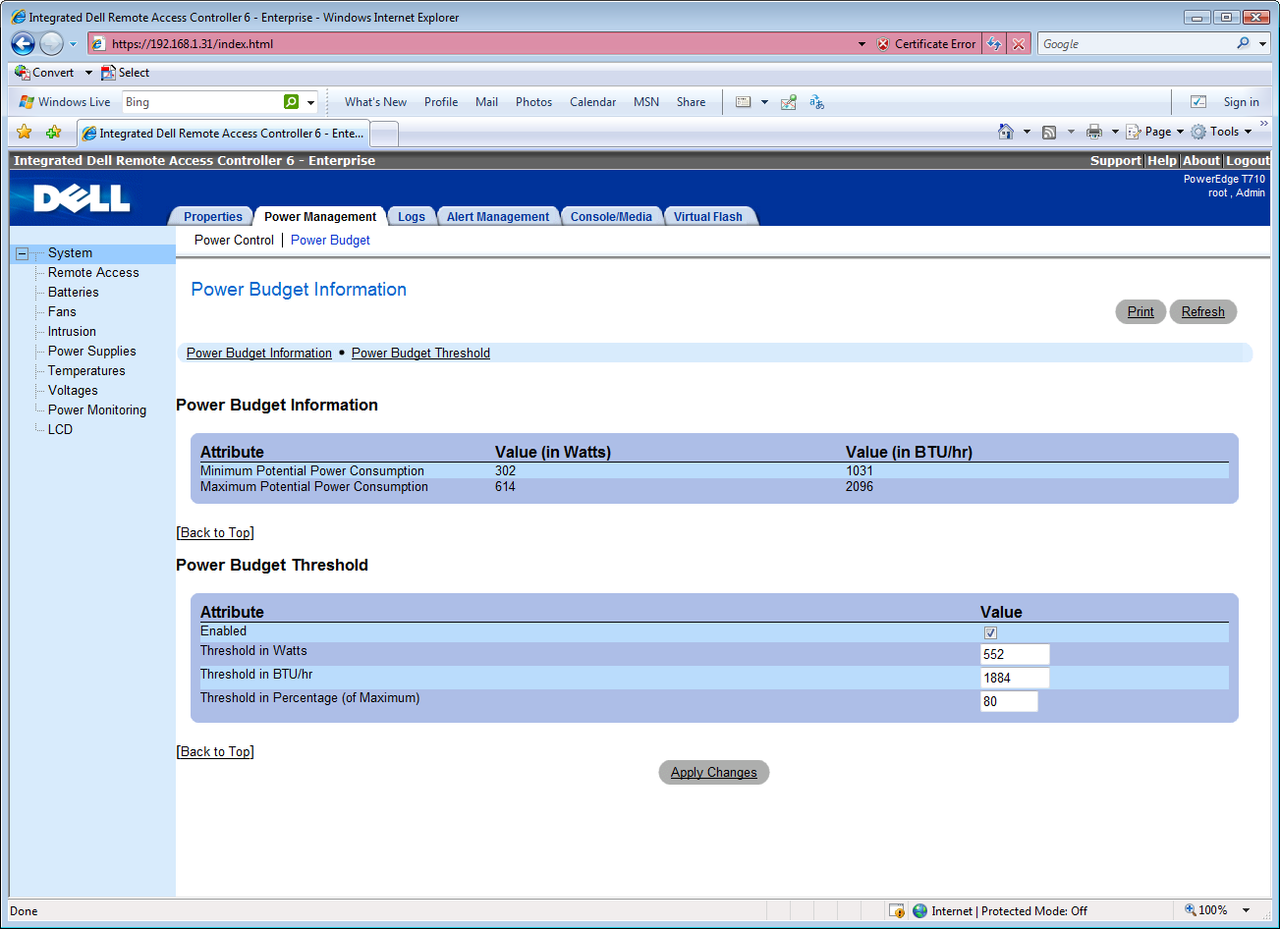Open the recent pages dropdown arrow
Image resolution: width=1280 pixels, height=929 pixels.
tap(73, 44)
